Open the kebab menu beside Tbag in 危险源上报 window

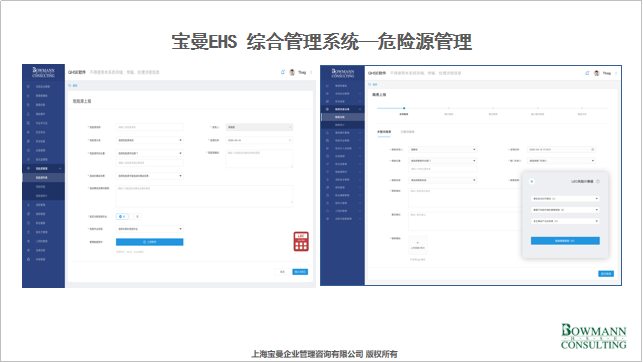tap(311, 72)
